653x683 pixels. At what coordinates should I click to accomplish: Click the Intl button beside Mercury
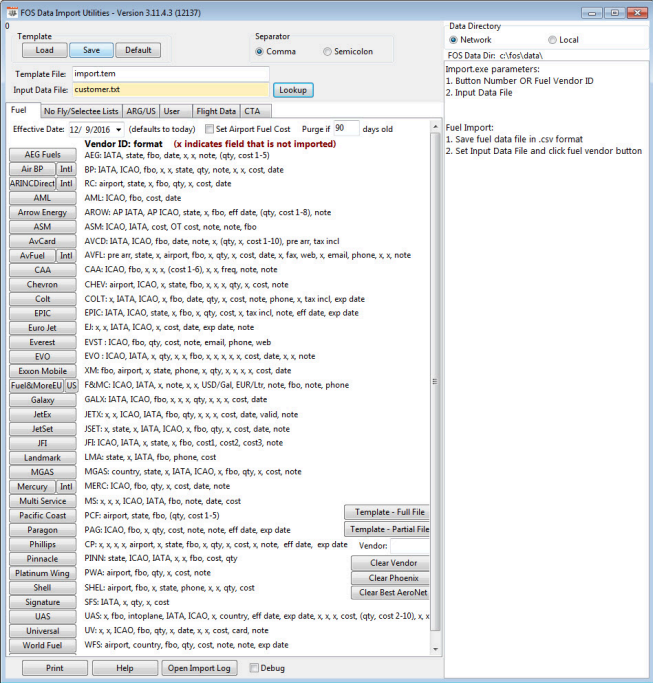click(66, 487)
